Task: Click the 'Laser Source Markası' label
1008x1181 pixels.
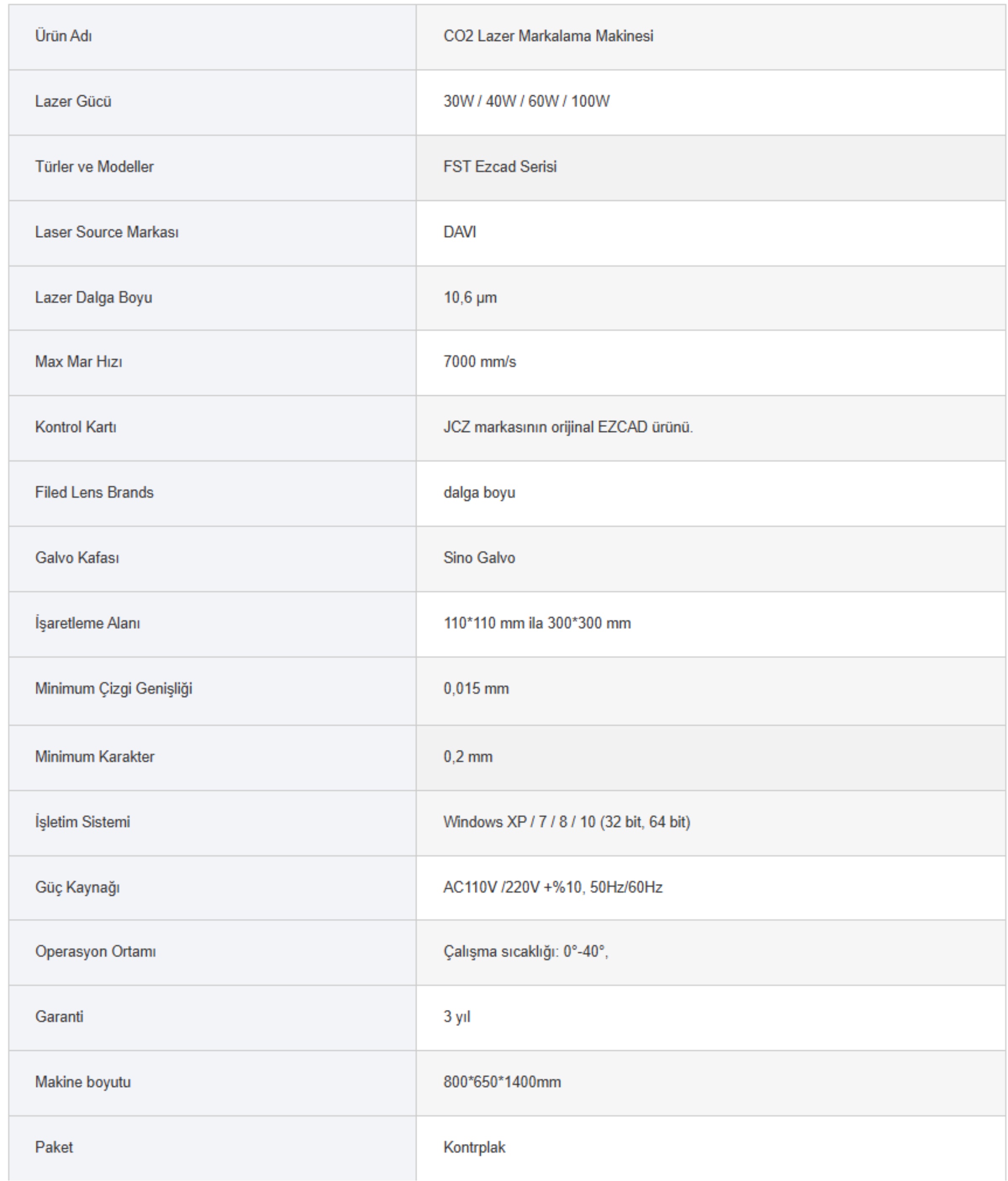Action: pyautogui.click(x=107, y=232)
